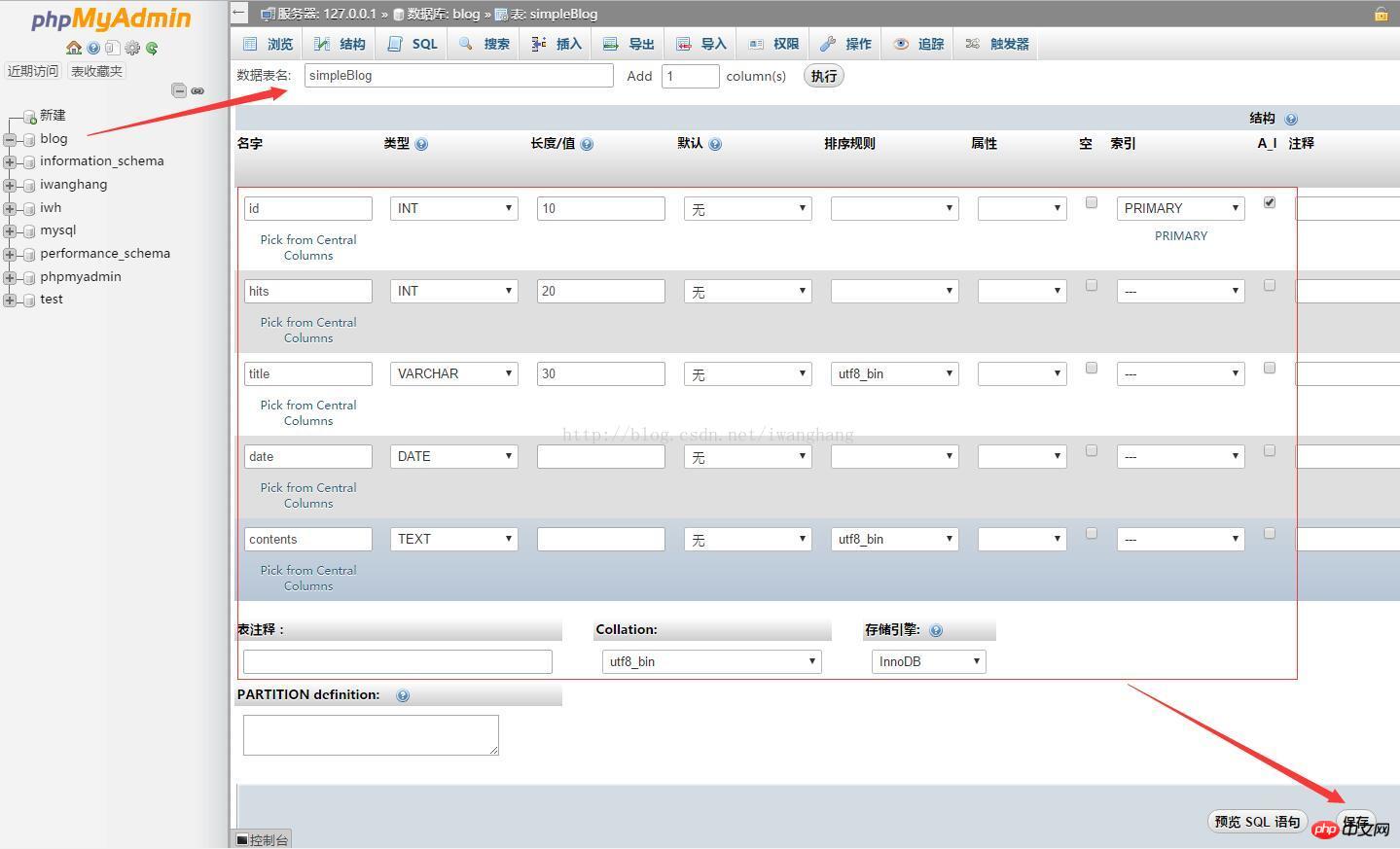Click Pick from Central Columns under id

pos(308,248)
